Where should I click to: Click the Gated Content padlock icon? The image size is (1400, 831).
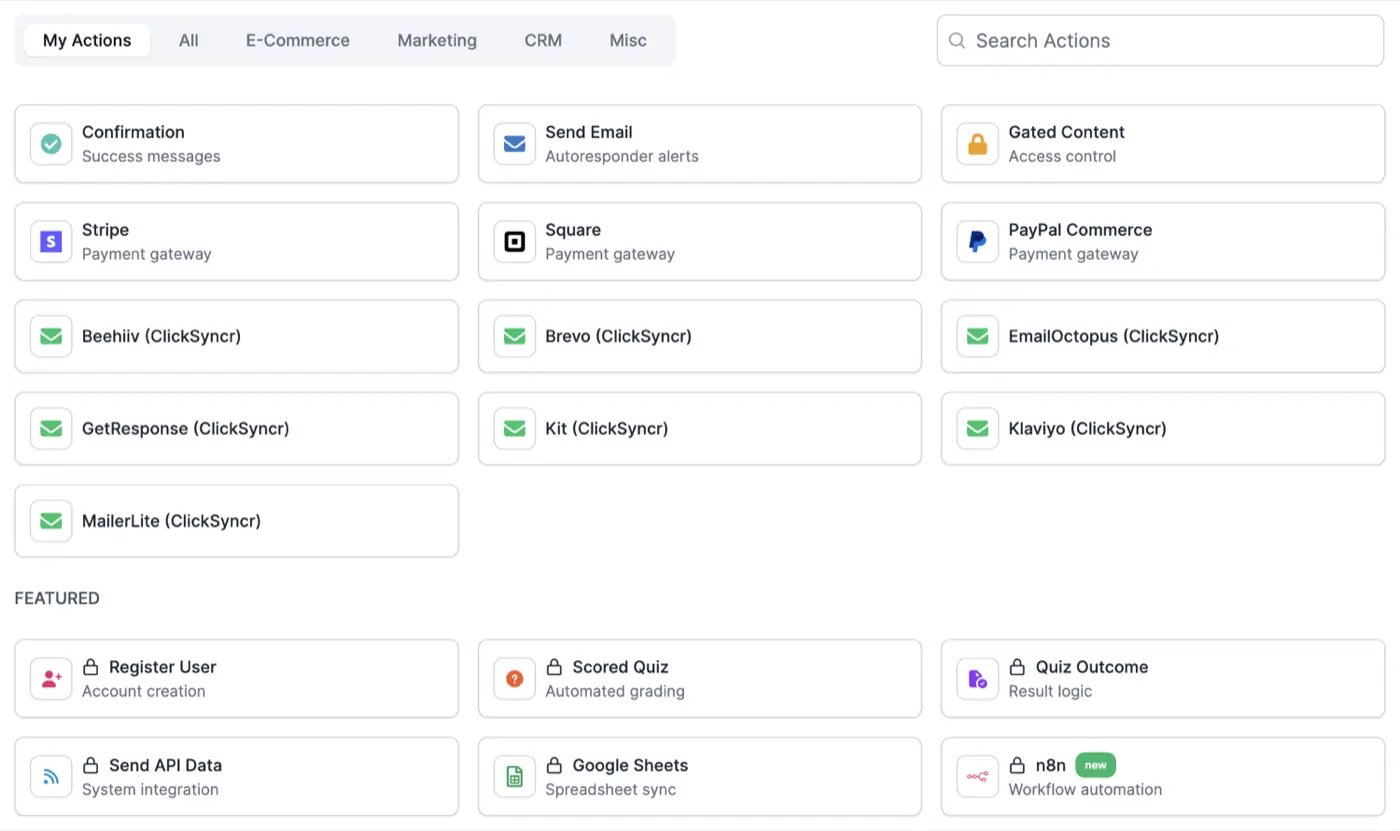point(977,144)
